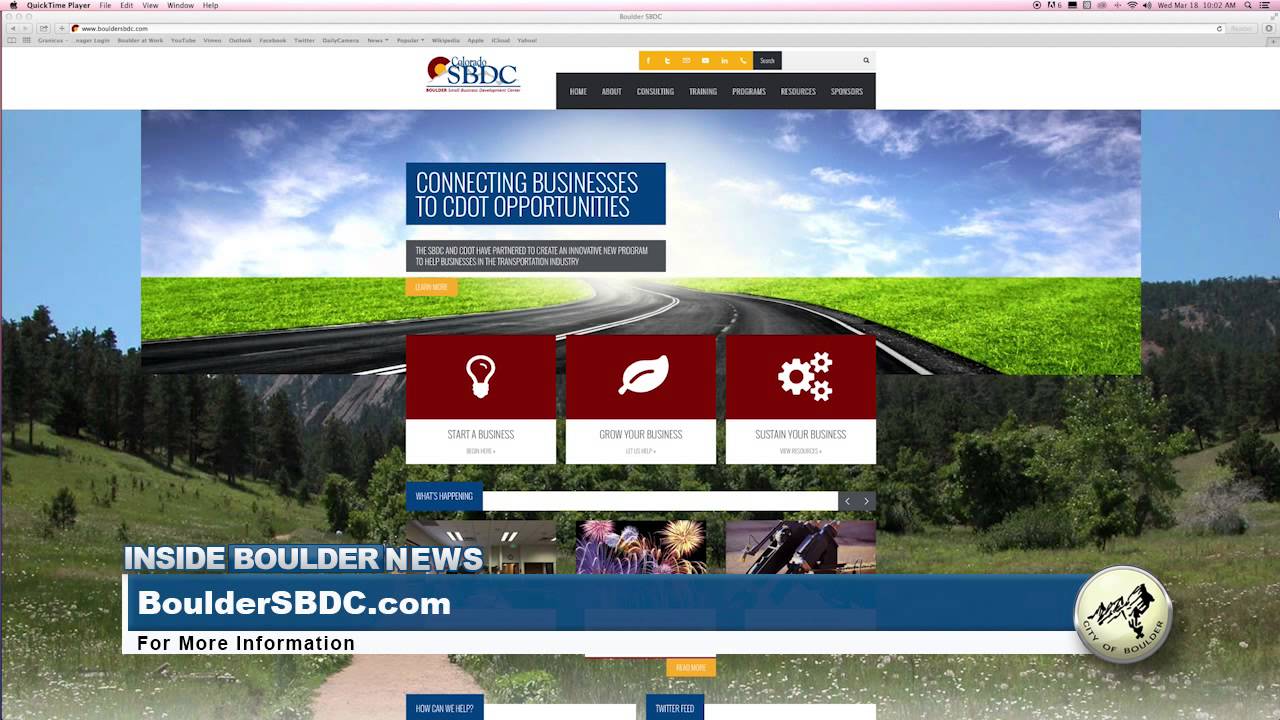Open the Programs nav item
This screenshot has height=720, width=1280.
pos(749,91)
